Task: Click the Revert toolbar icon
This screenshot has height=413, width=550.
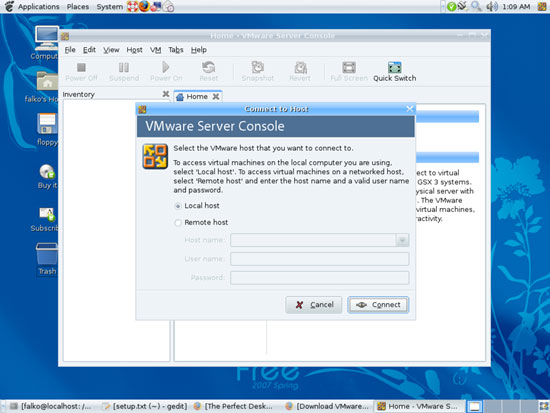Action: click(x=300, y=67)
